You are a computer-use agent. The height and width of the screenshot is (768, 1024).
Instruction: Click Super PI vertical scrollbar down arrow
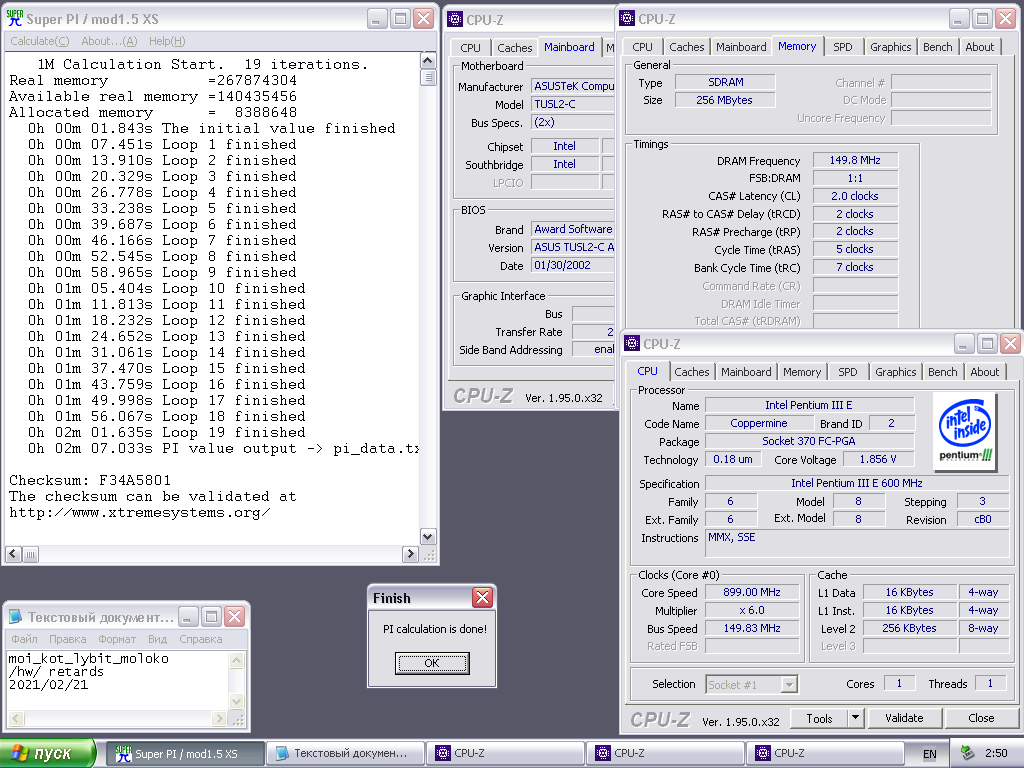point(428,537)
